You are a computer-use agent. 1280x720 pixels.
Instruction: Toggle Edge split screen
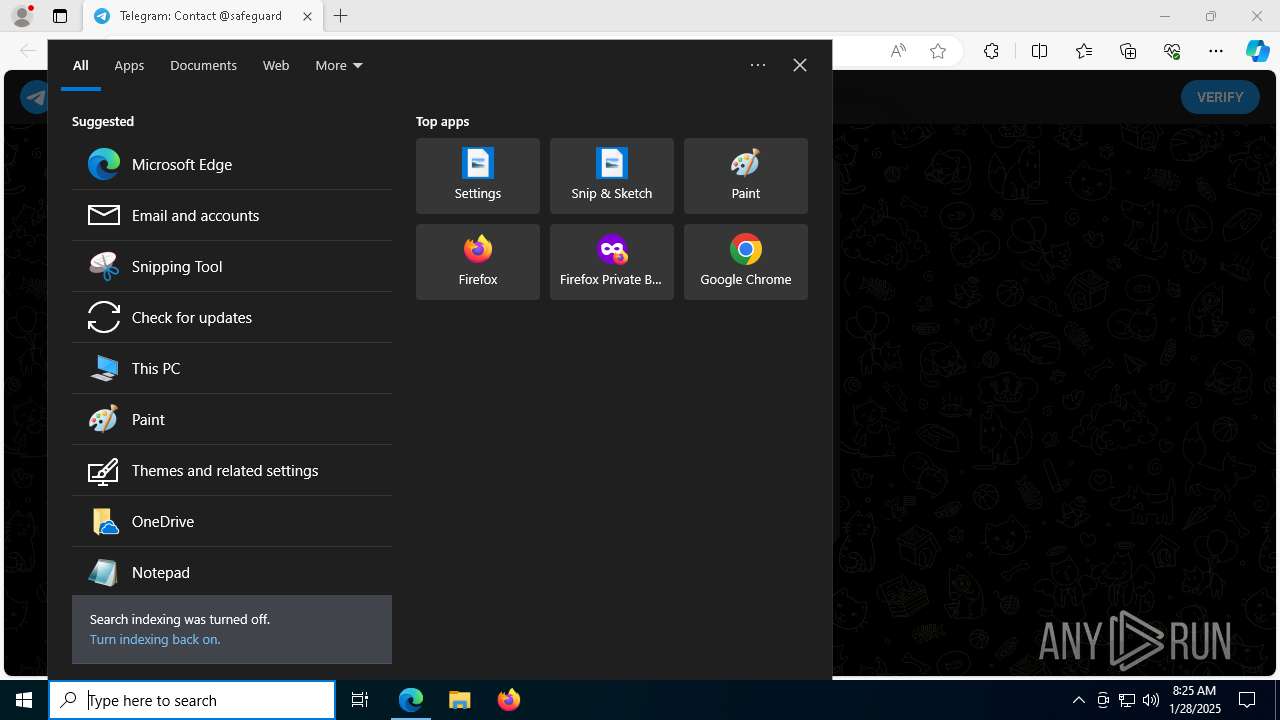(1039, 51)
